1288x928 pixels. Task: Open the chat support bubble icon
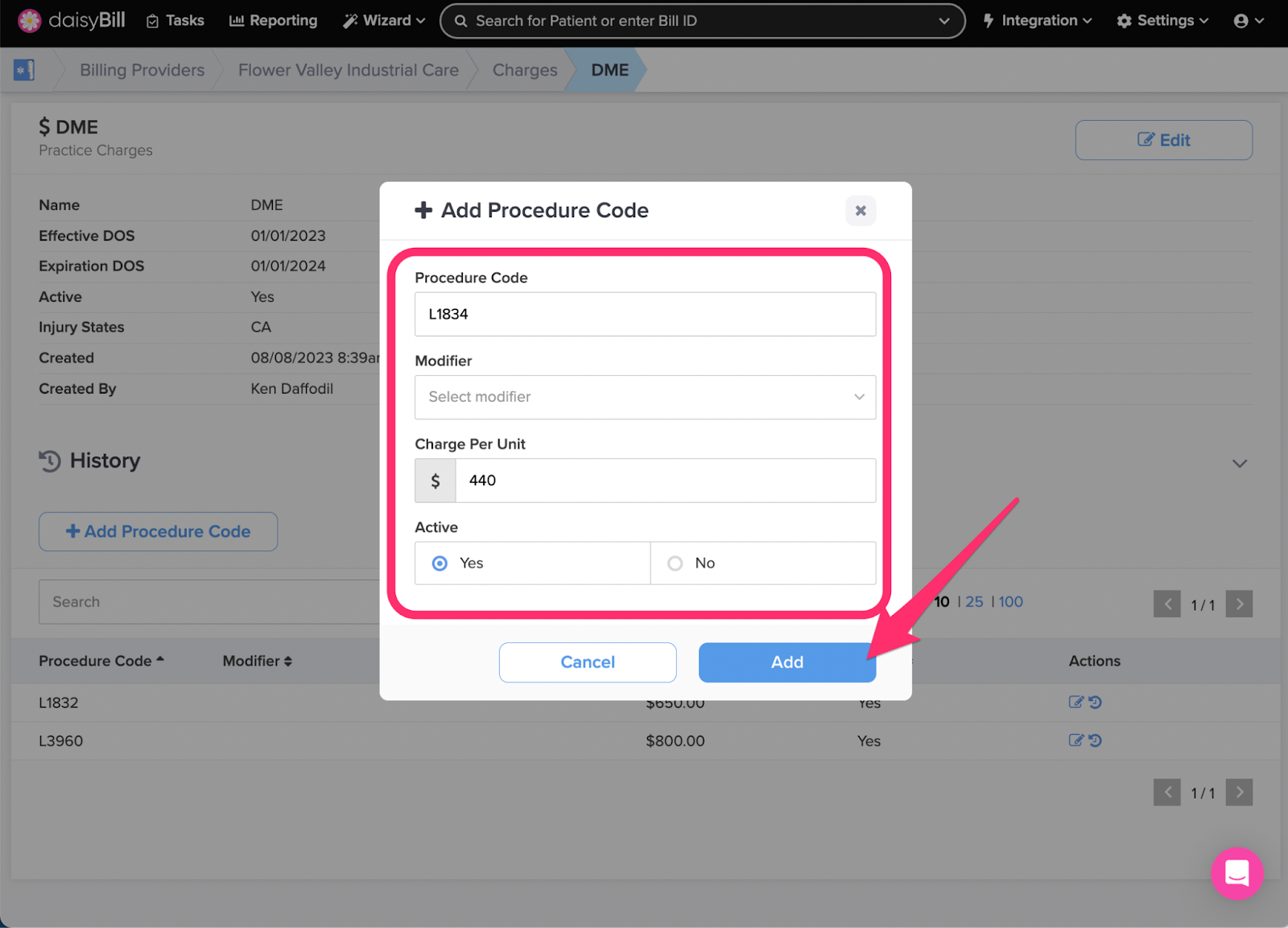click(x=1237, y=873)
